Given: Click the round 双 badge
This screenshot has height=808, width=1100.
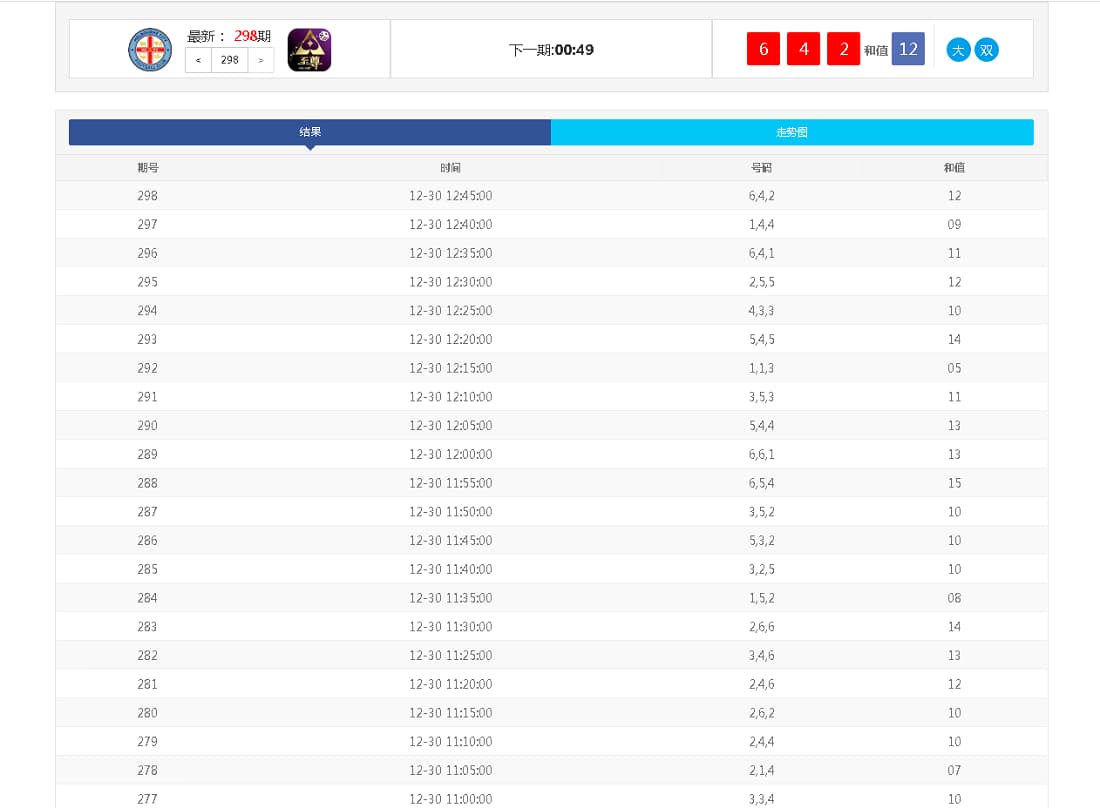Looking at the screenshot, I should pos(986,50).
